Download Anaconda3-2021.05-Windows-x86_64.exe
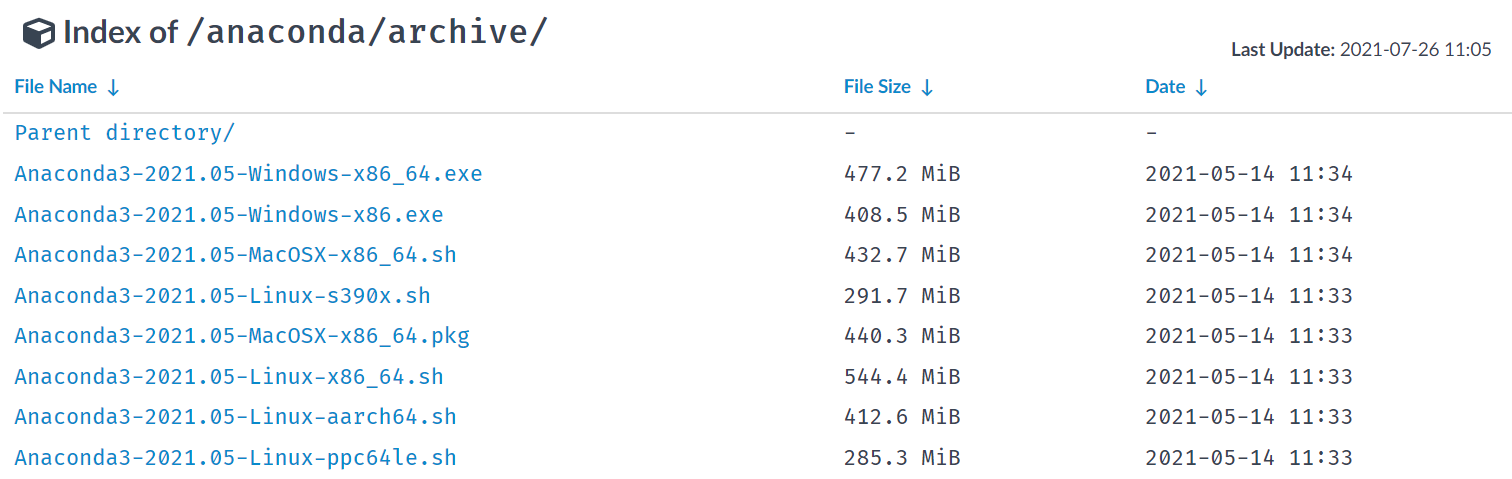 248,174
